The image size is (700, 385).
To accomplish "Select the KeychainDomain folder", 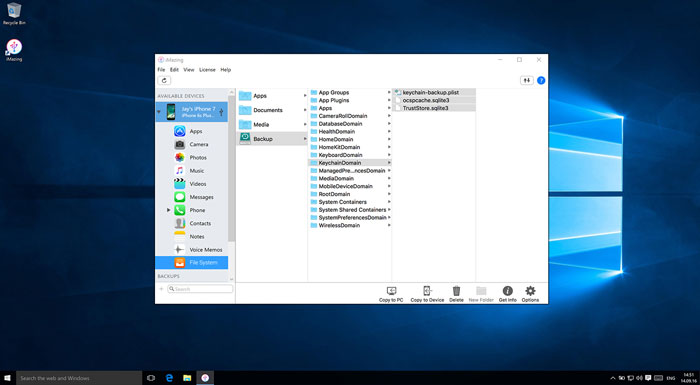I will click(x=350, y=163).
